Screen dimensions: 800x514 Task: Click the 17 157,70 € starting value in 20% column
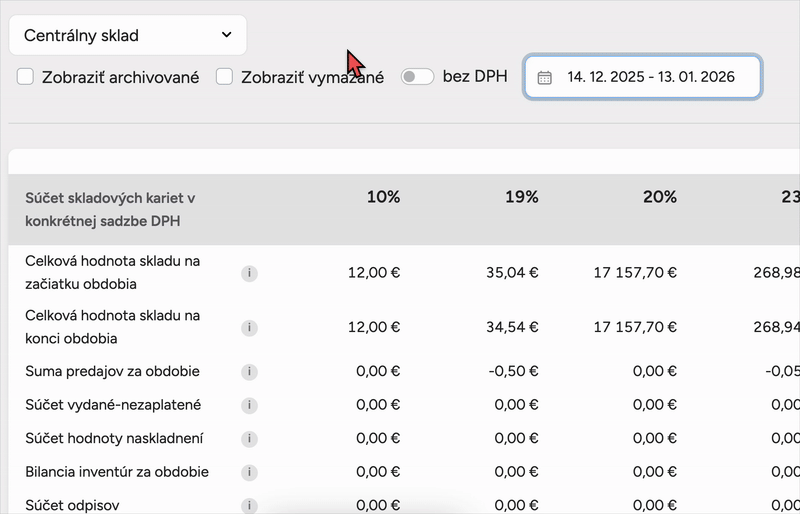tap(635, 272)
